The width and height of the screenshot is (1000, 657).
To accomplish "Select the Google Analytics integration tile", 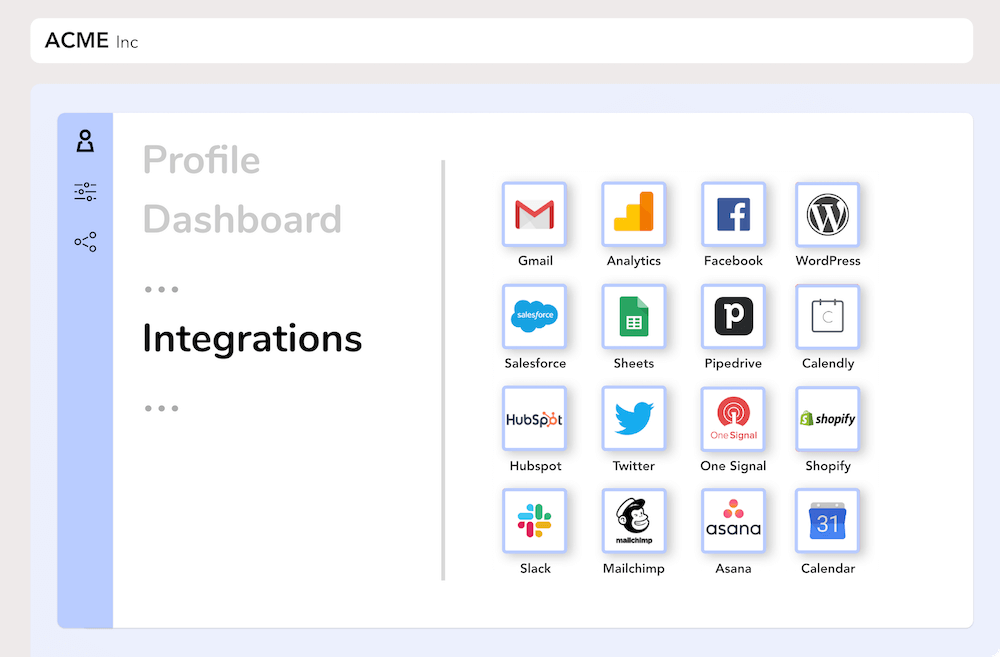I will [633, 214].
